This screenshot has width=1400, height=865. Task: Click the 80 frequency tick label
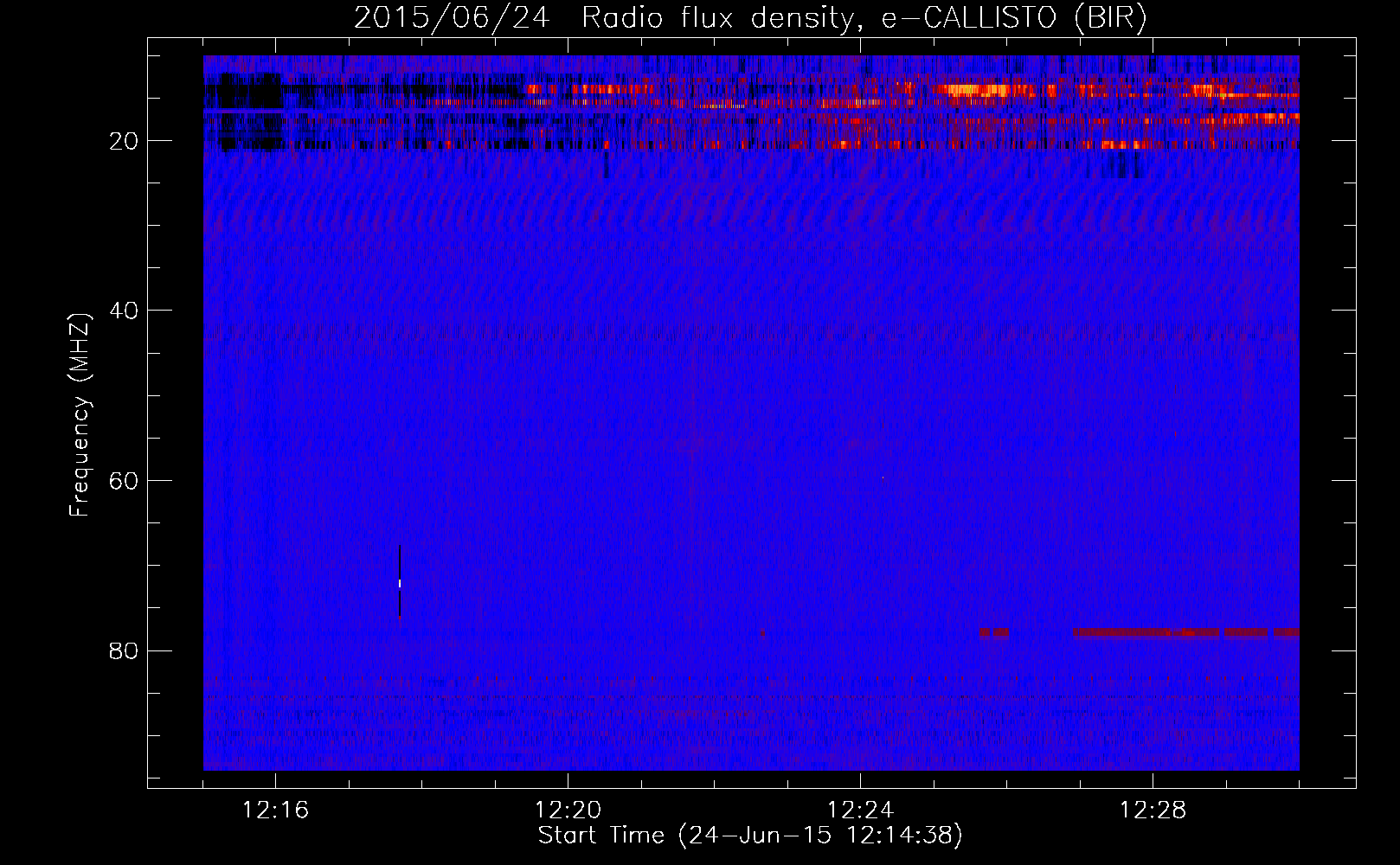pyautogui.click(x=125, y=650)
